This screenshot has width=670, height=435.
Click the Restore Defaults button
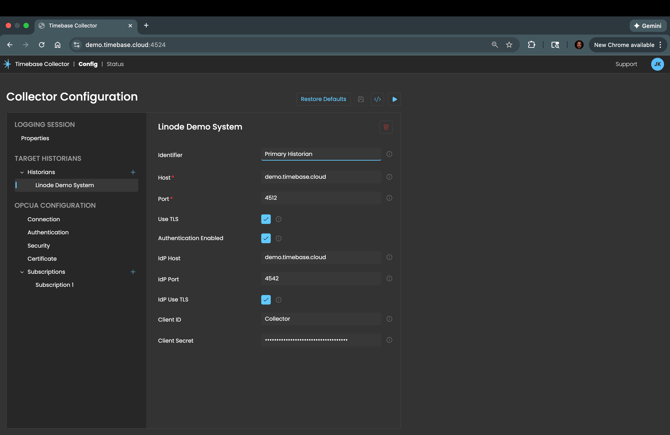tap(323, 99)
